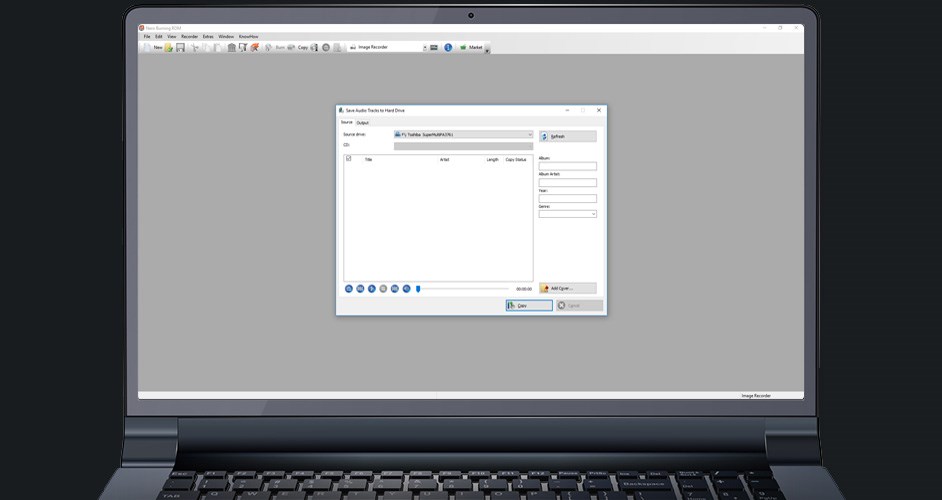The width and height of the screenshot is (942, 500).
Task: Open the KnowHow menu
Action: point(248,37)
